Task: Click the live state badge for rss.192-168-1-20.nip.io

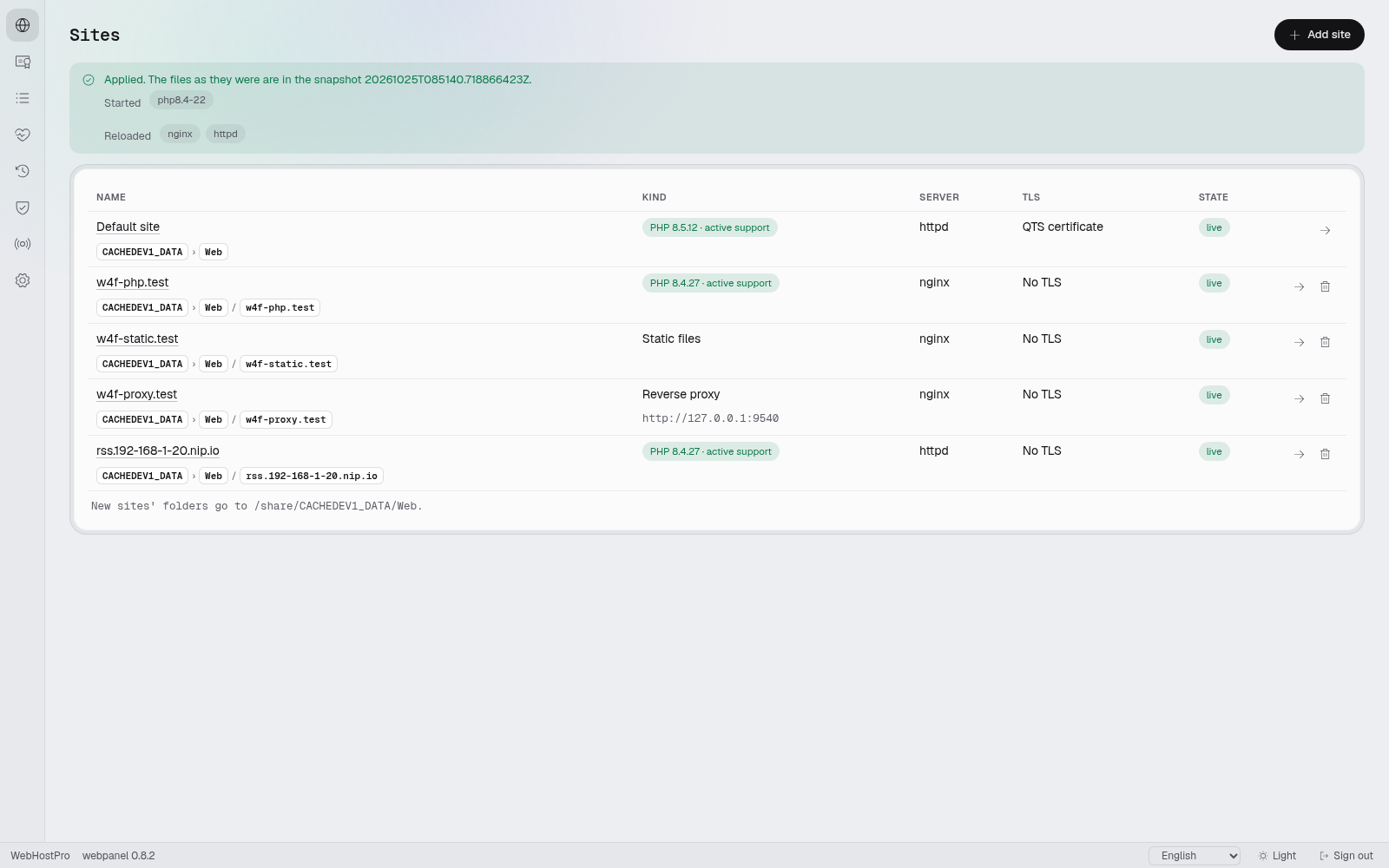Action: point(1214,451)
